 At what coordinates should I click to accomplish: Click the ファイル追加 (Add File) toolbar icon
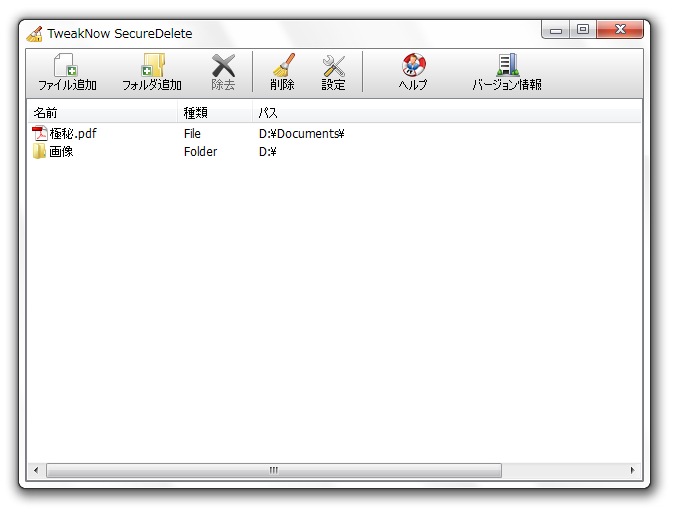(66, 65)
